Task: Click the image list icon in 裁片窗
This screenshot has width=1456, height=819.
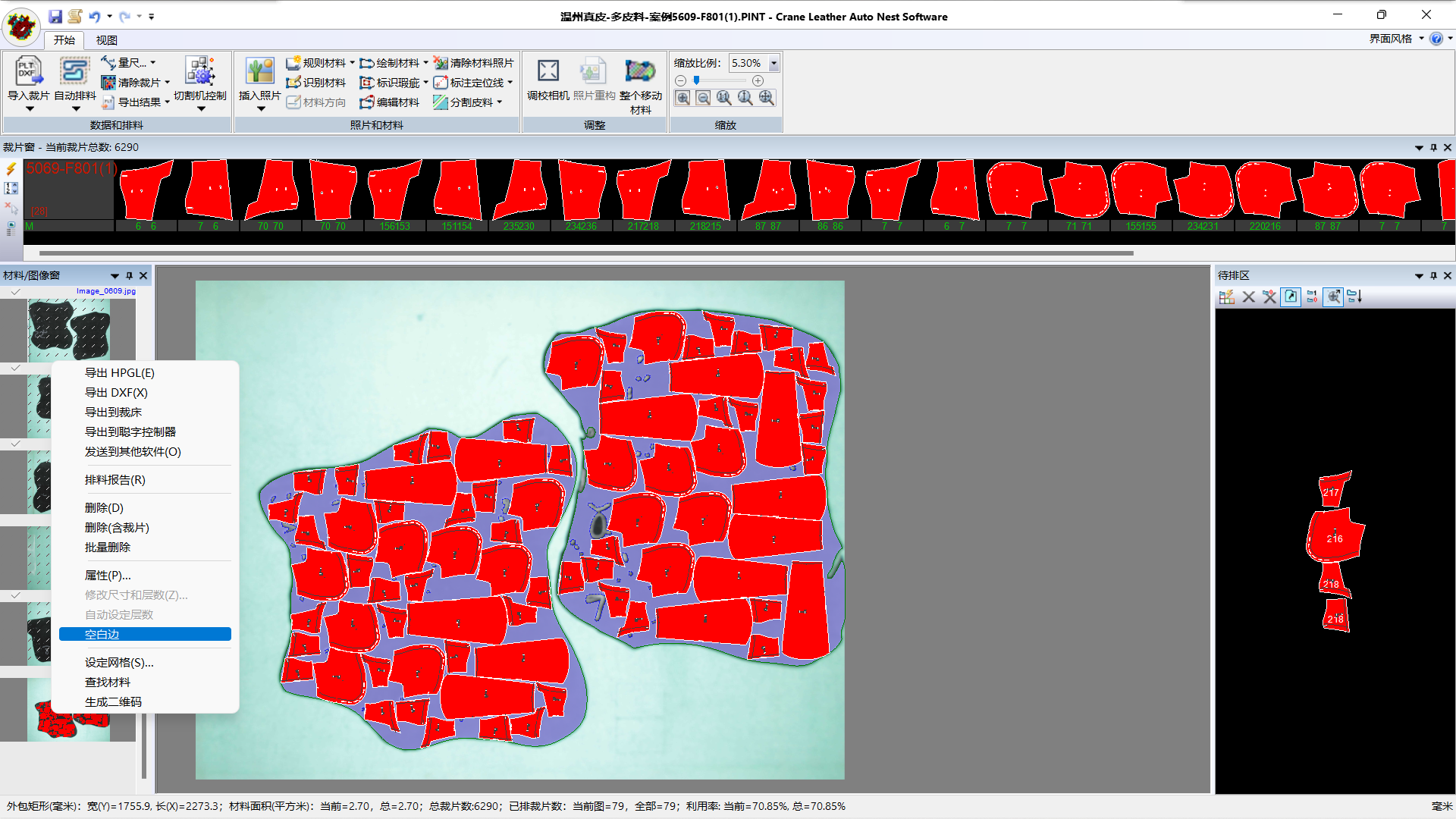Action: [x=11, y=227]
